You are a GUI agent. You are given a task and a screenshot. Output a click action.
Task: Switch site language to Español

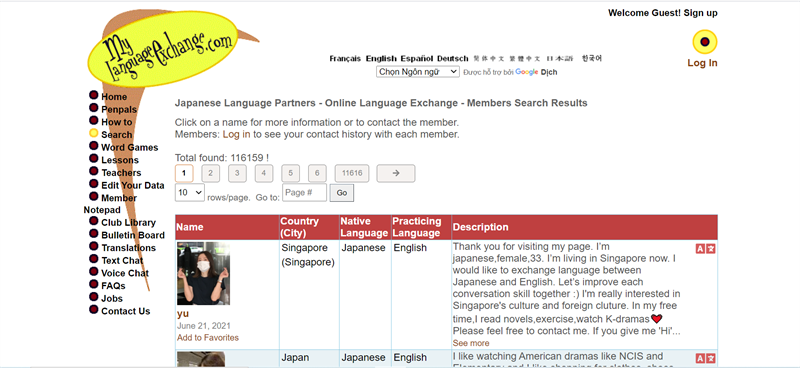pos(417,59)
